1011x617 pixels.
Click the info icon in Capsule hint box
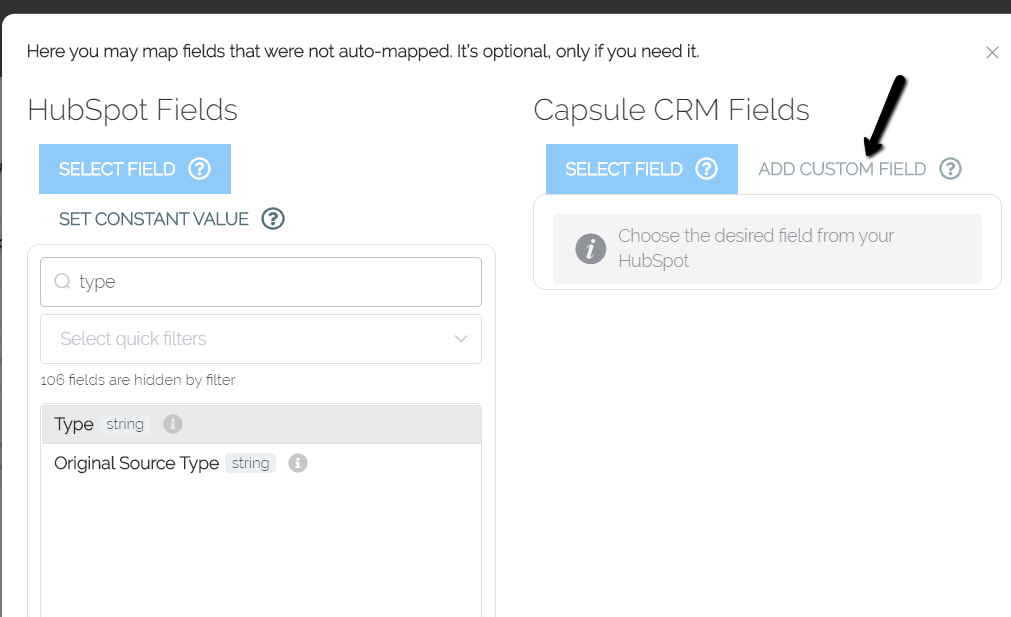(590, 248)
